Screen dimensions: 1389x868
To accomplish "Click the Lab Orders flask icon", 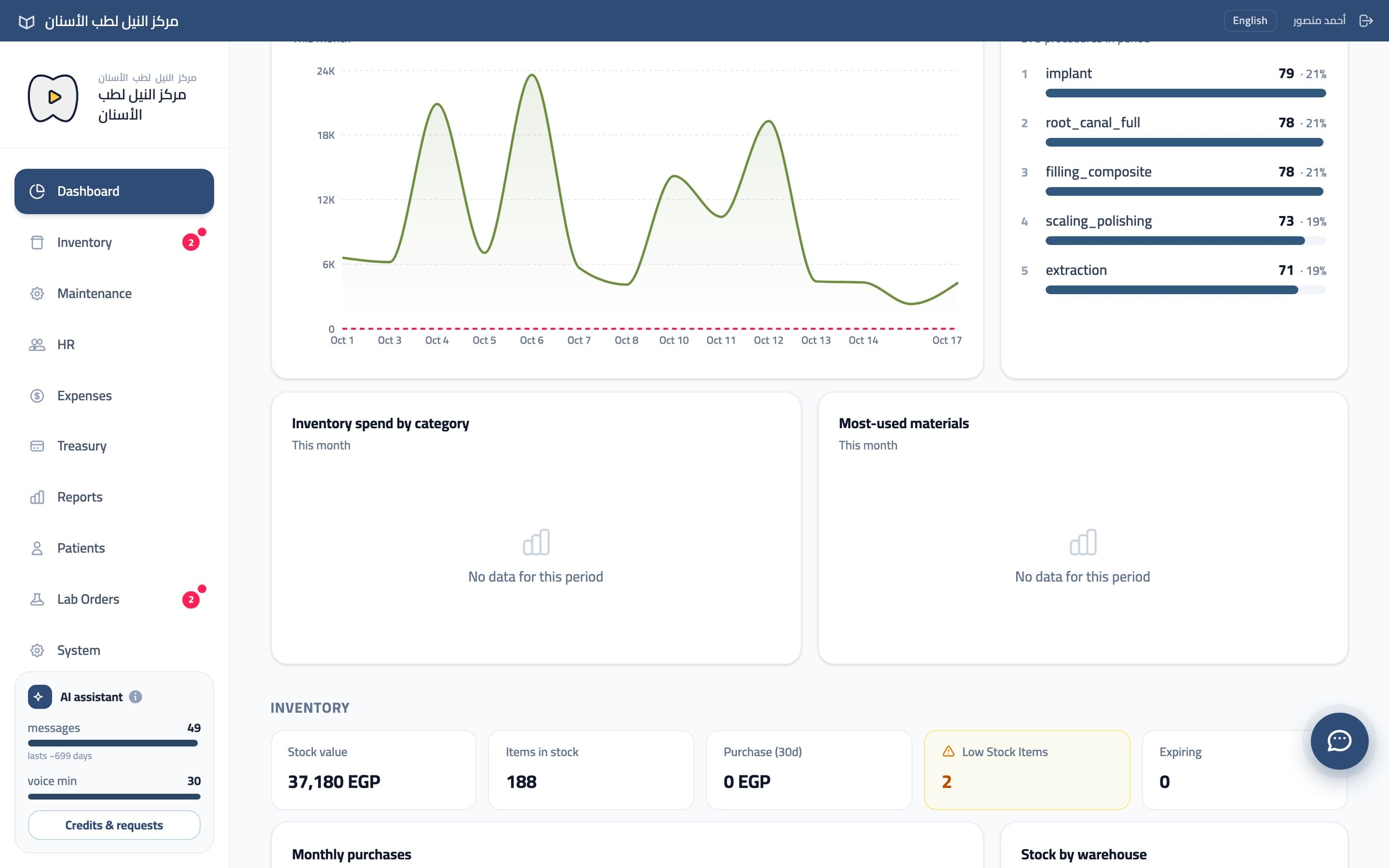I will coord(37,599).
